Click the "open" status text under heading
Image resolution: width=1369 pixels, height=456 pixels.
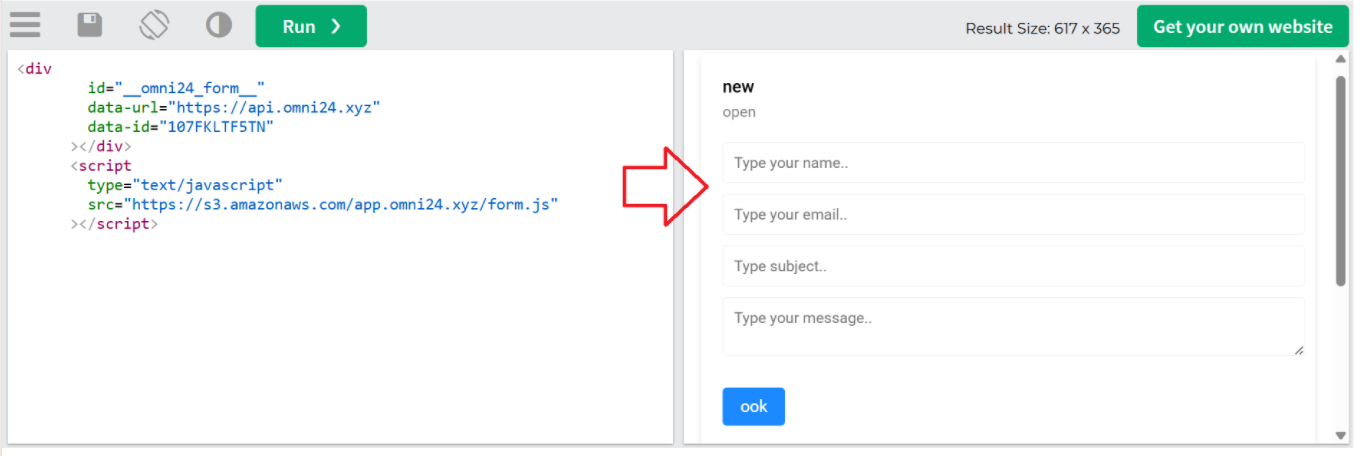point(739,112)
